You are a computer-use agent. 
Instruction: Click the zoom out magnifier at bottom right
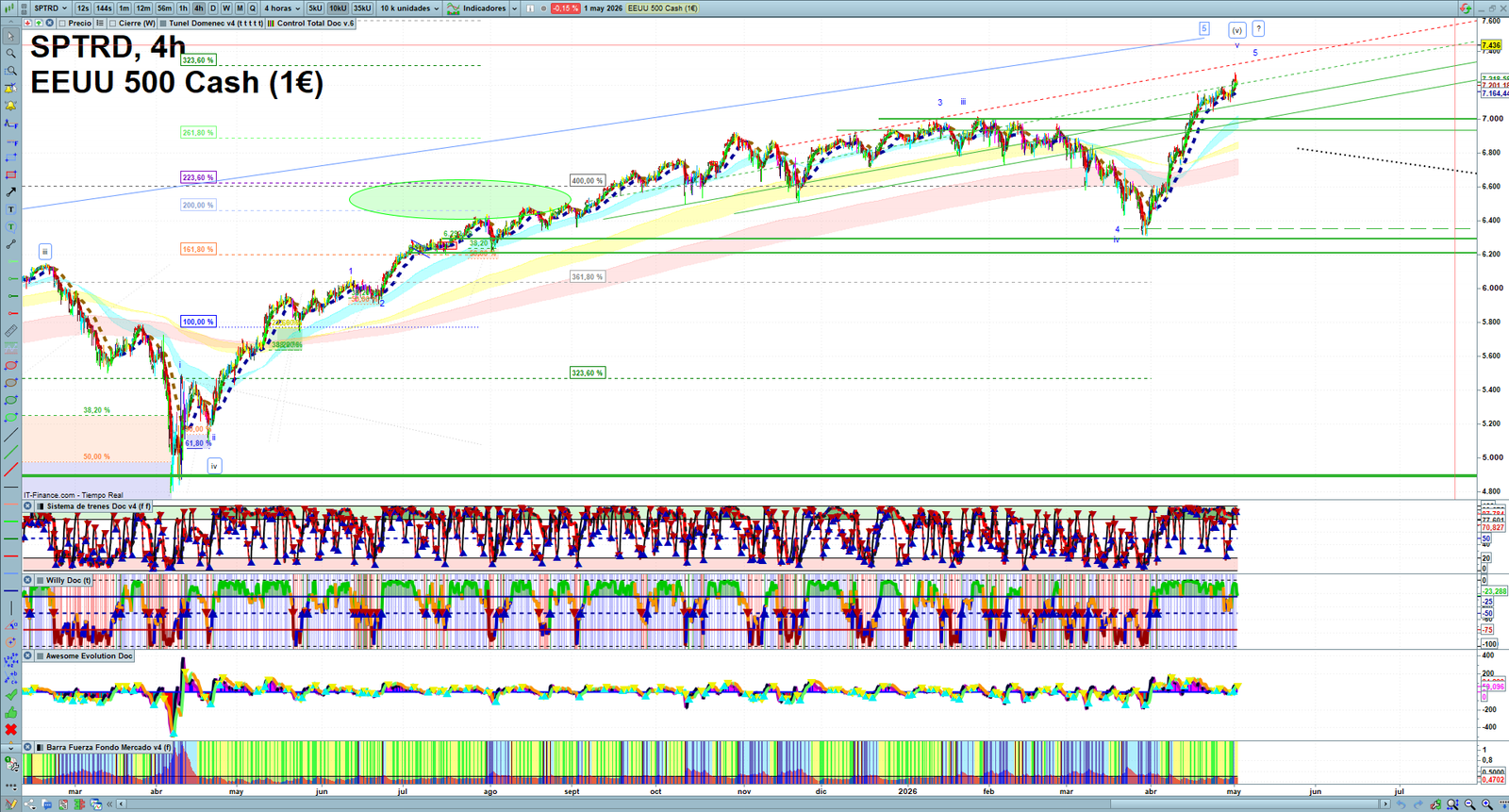point(1469,804)
